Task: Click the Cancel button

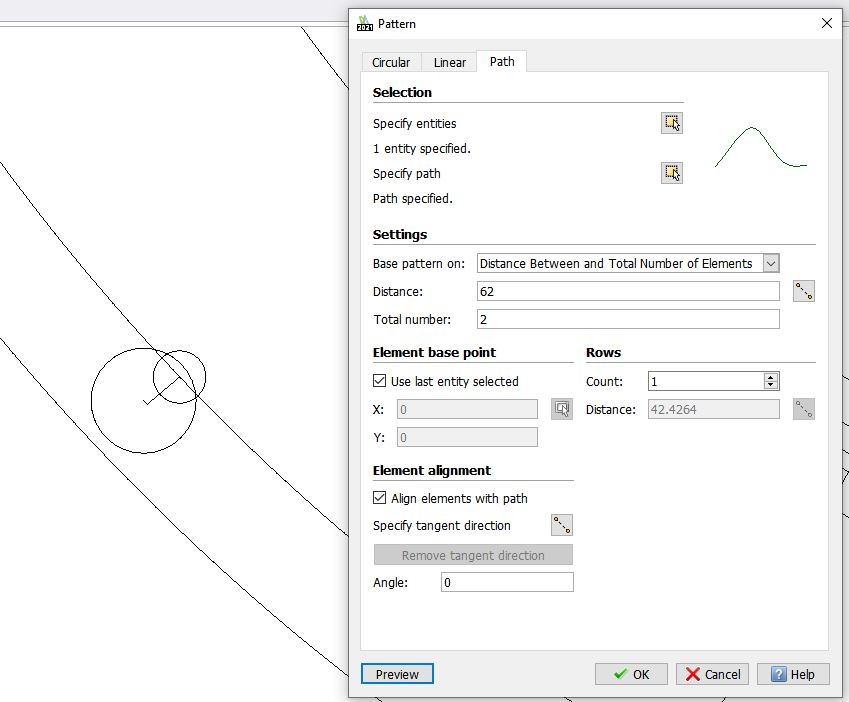Action: pyautogui.click(x=712, y=674)
